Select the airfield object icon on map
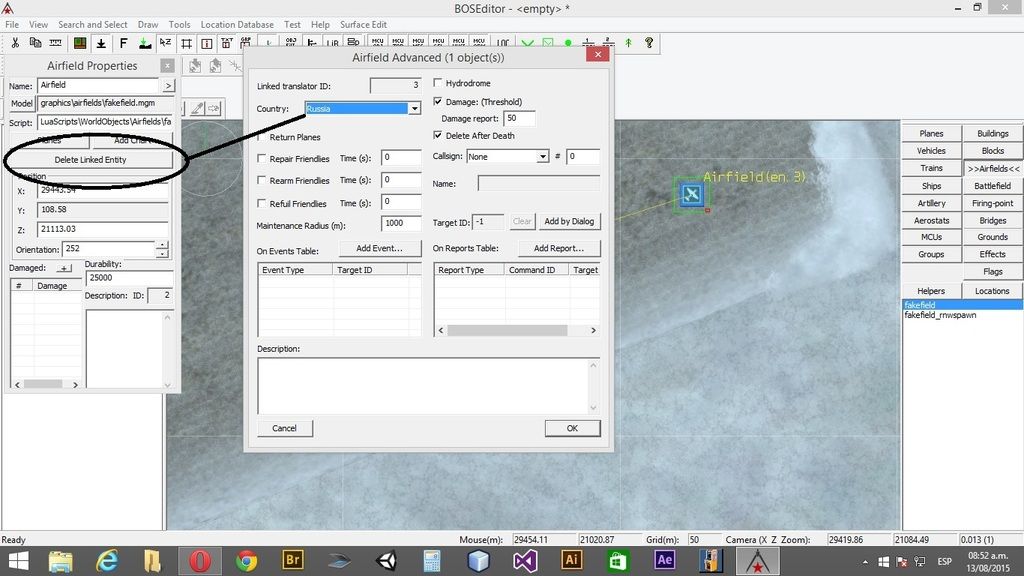 point(691,194)
